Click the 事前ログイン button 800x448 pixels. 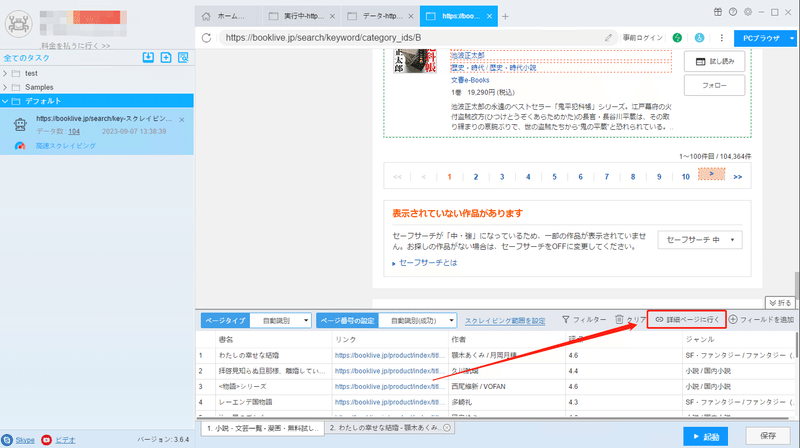click(642, 38)
